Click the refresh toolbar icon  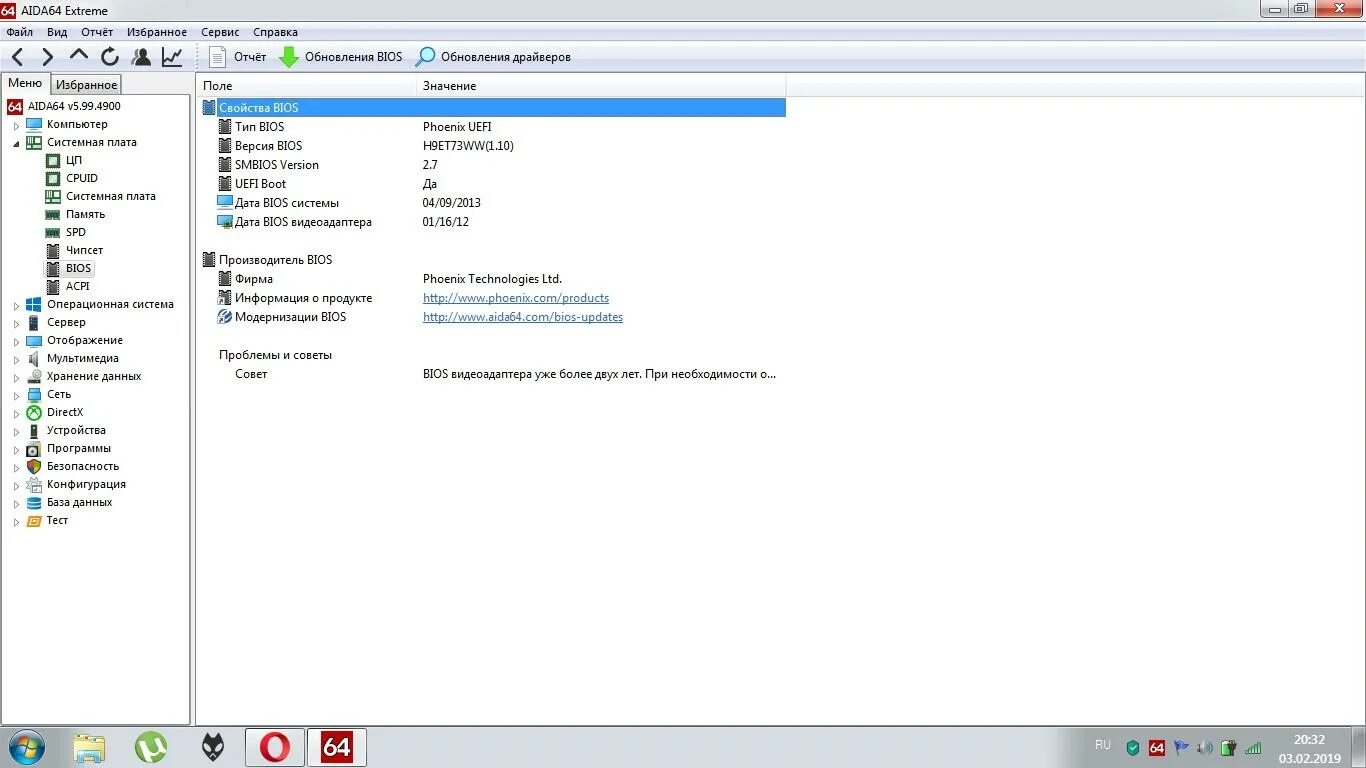tap(109, 56)
